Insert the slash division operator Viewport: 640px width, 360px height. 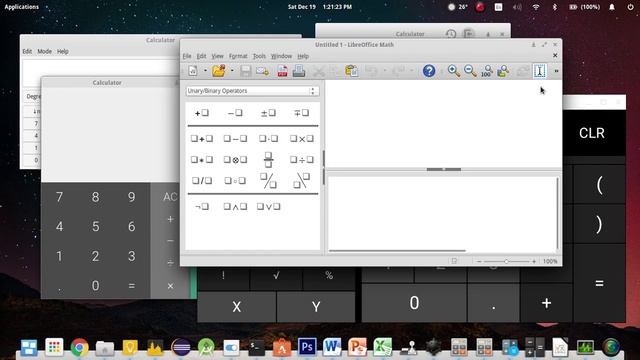(x=202, y=180)
